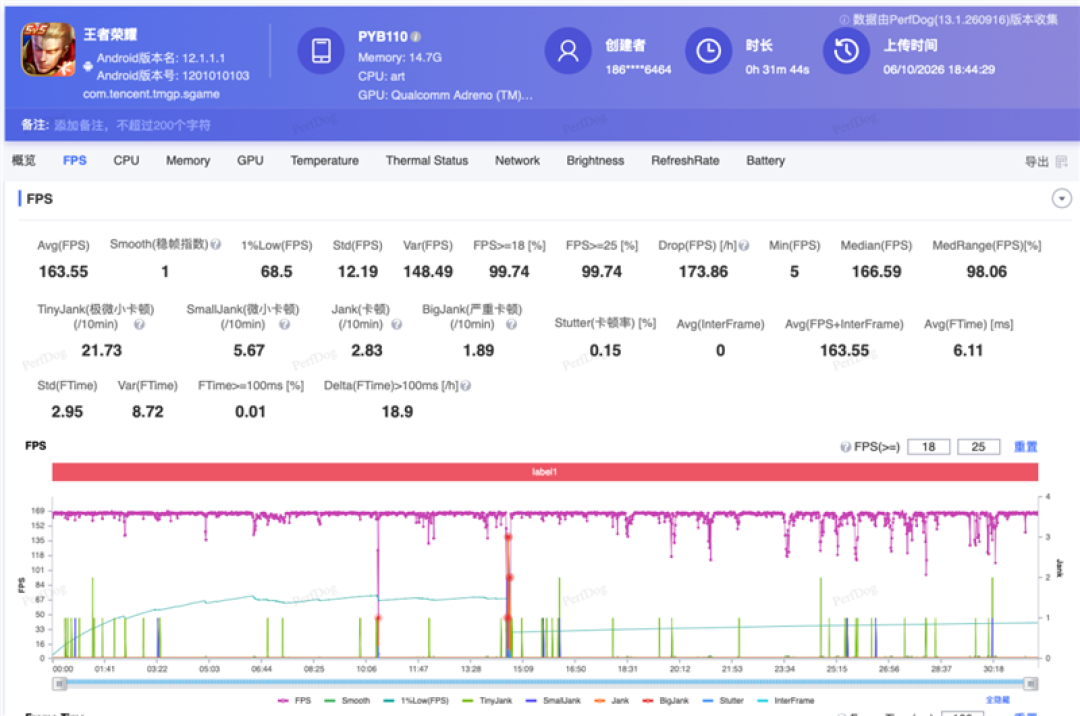
Task: Open the Thermal Status tab
Action: pyautogui.click(x=427, y=160)
